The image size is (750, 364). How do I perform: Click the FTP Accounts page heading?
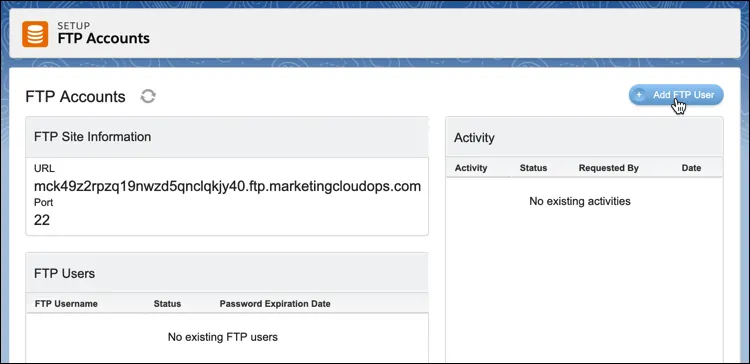click(75, 97)
